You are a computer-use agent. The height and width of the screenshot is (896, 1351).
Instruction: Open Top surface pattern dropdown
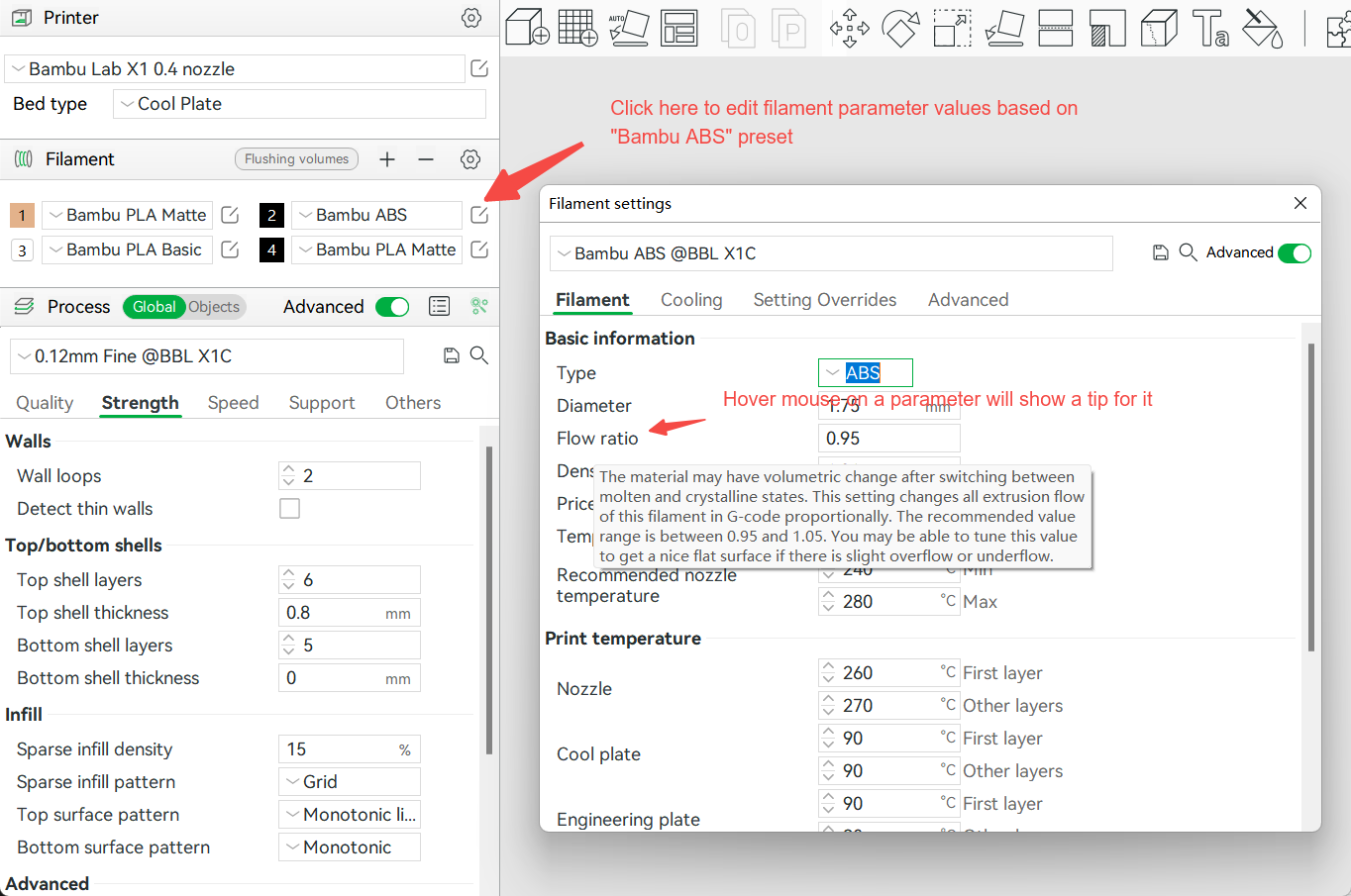coord(350,815)
